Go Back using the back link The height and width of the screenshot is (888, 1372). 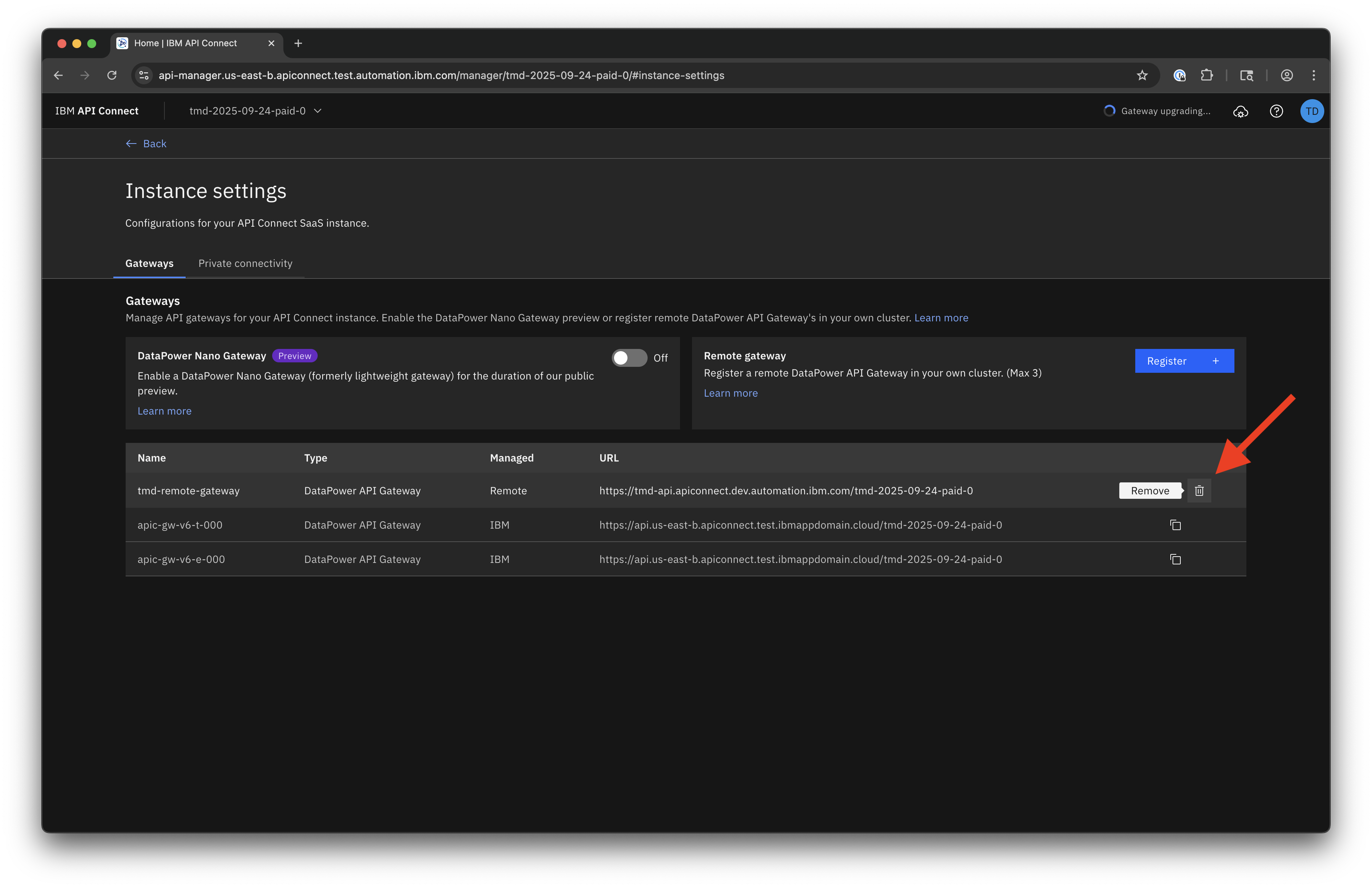[x=147, y=144]
